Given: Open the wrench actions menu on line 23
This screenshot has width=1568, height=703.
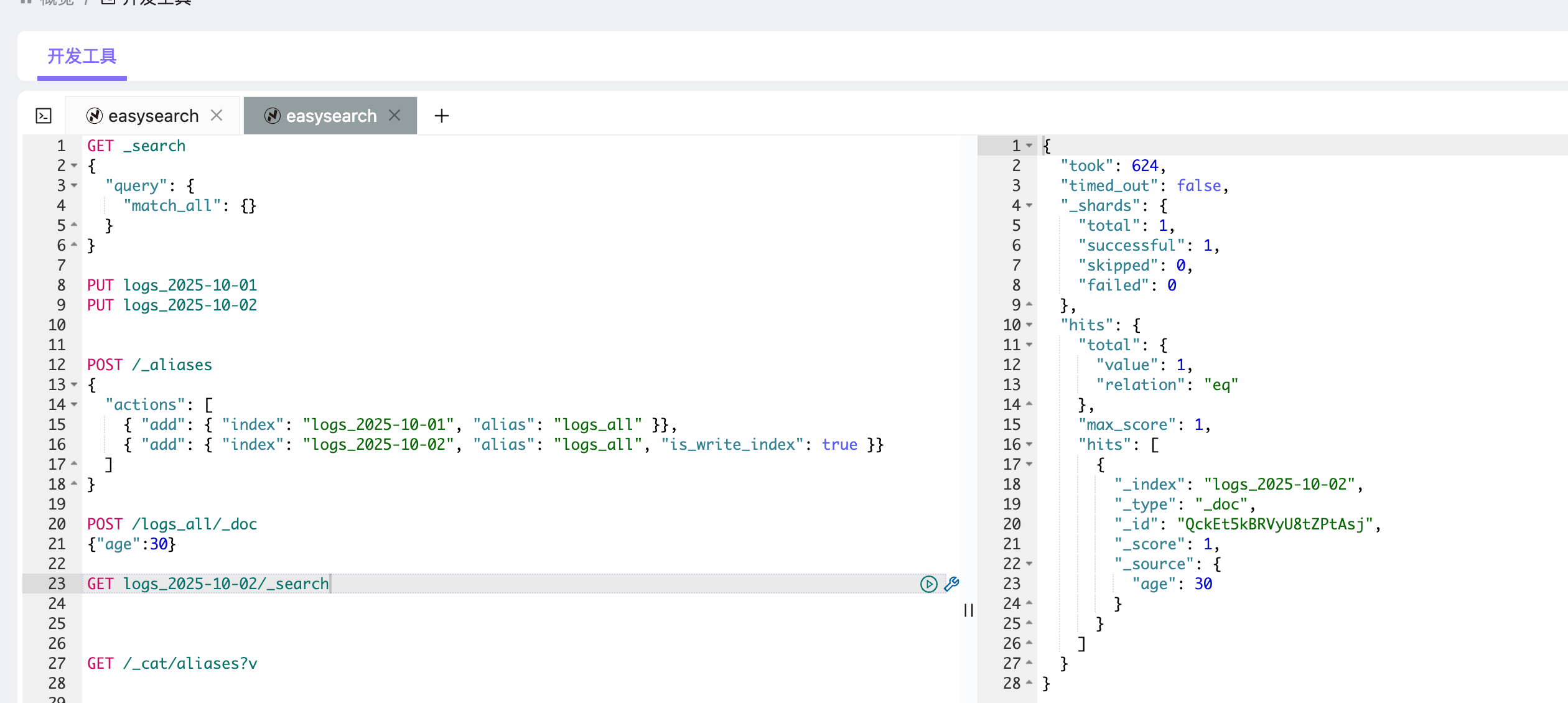Looking at the screenshot, I should 951,584.
